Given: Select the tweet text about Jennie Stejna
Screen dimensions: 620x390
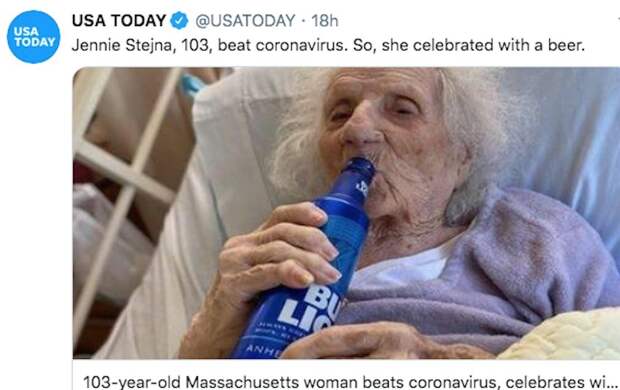Looking at the screenshot, I should [328, 45].
